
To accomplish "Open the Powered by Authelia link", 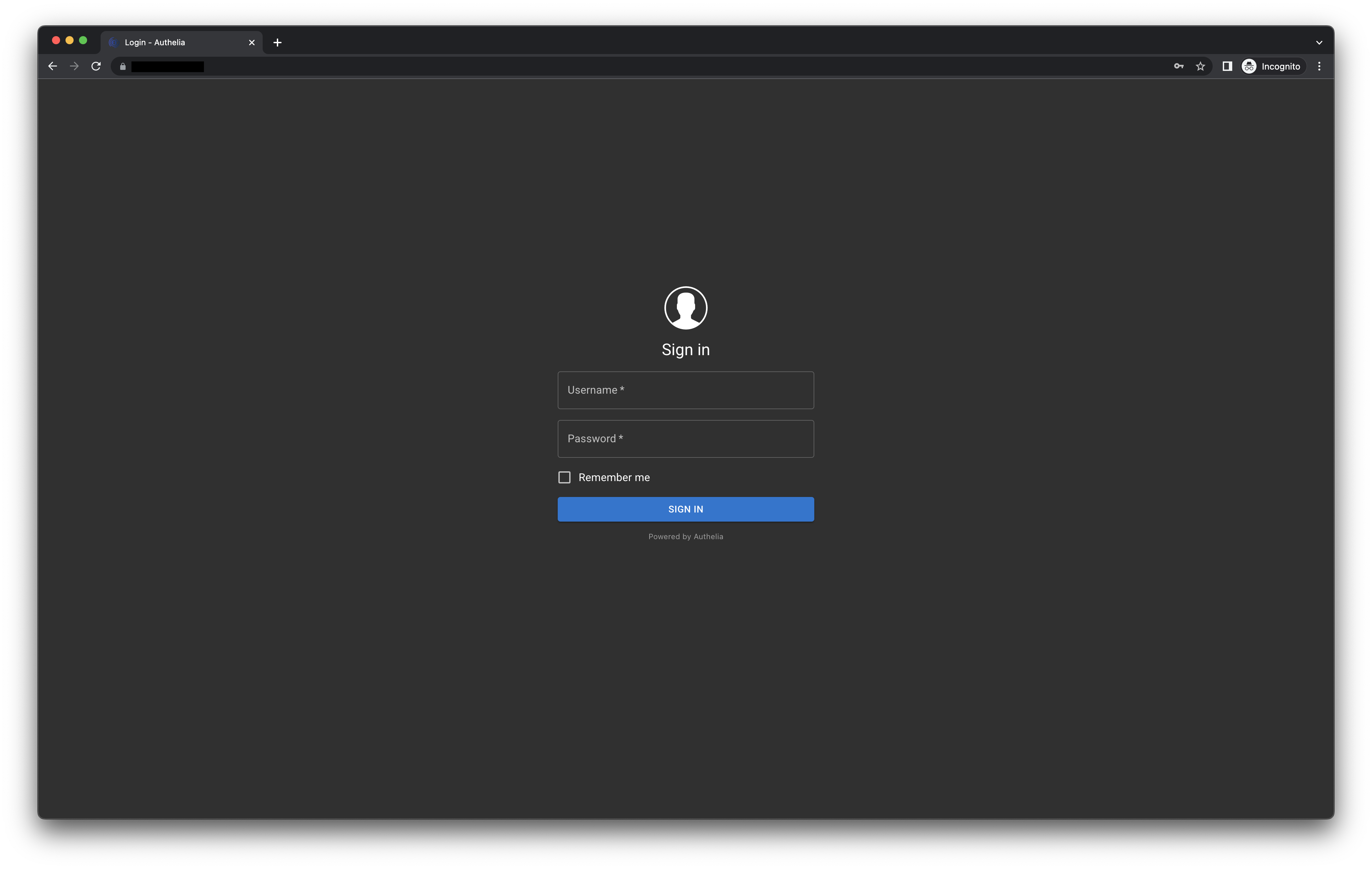I will [x=685, y=536].
